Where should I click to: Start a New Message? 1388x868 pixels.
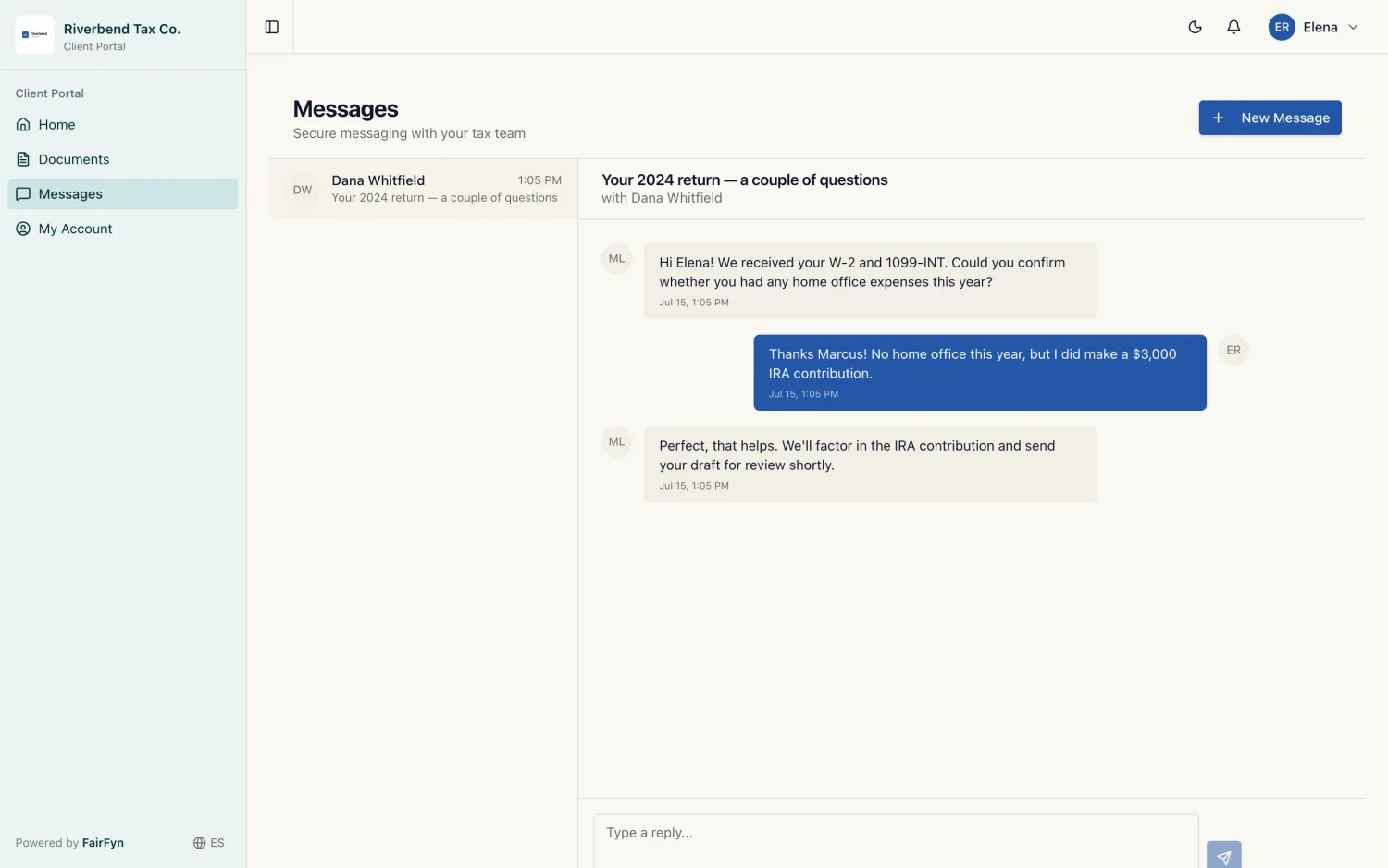(1270, 118)
